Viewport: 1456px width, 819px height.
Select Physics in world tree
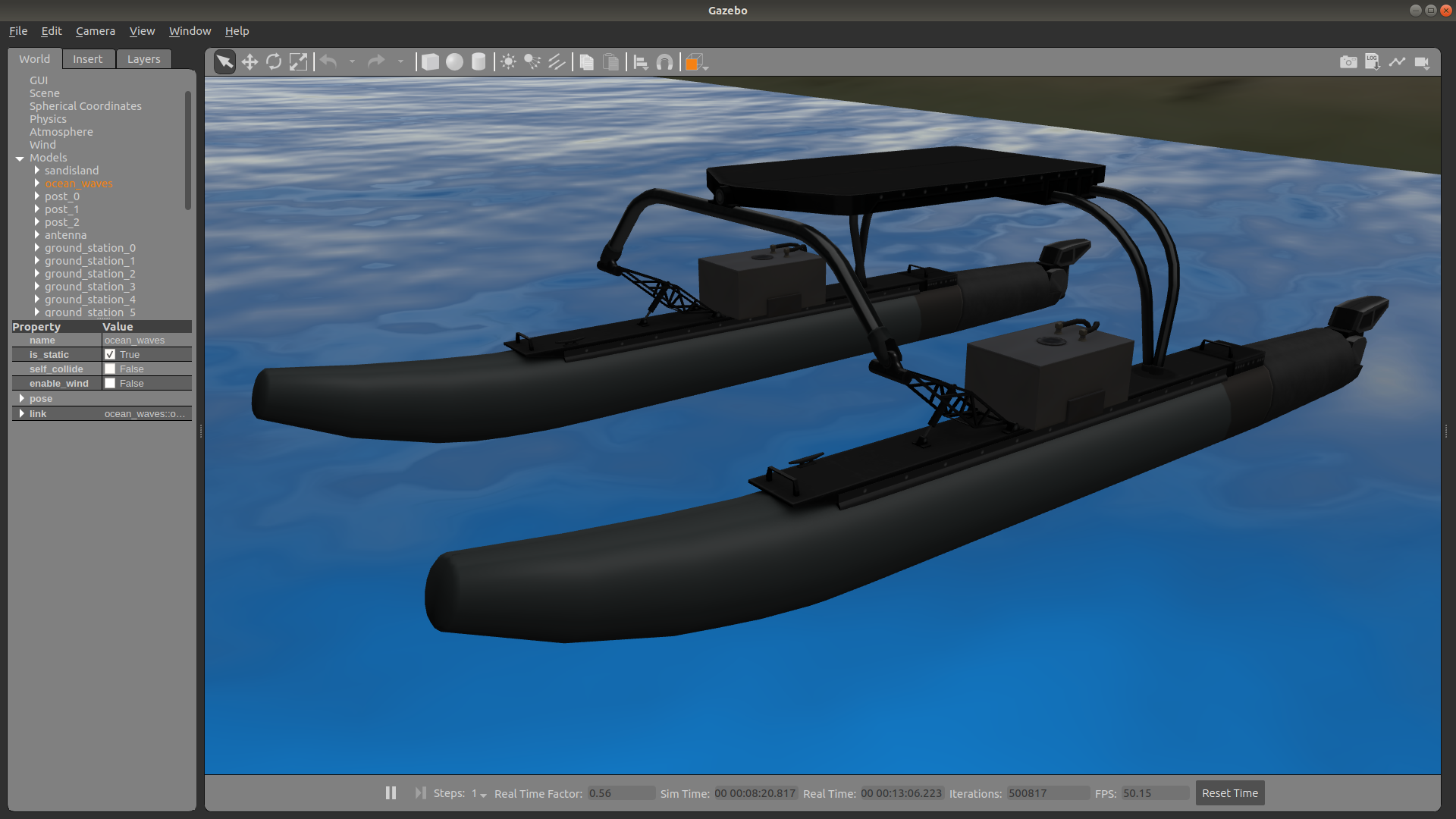pos(48,119)
